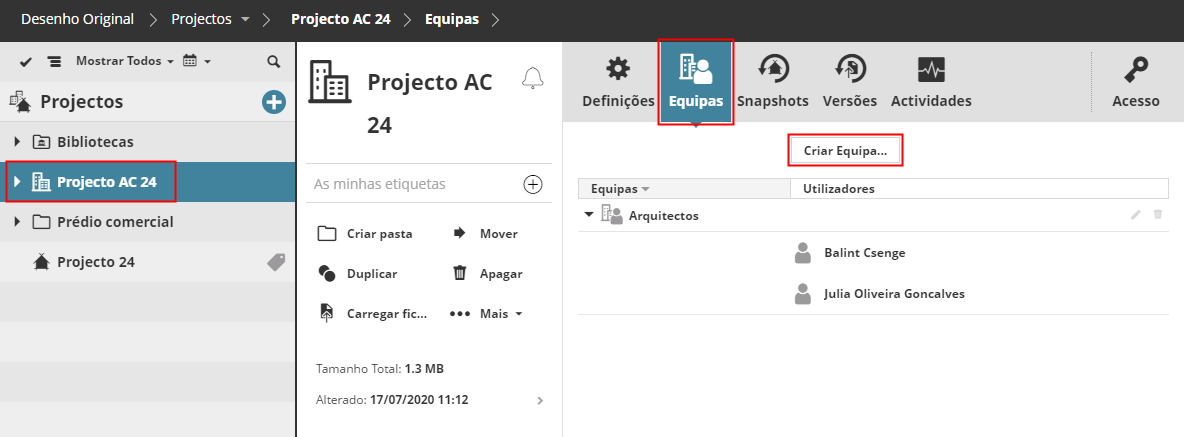Expand the Projecto AC 24 tree item

pos(18,181)
